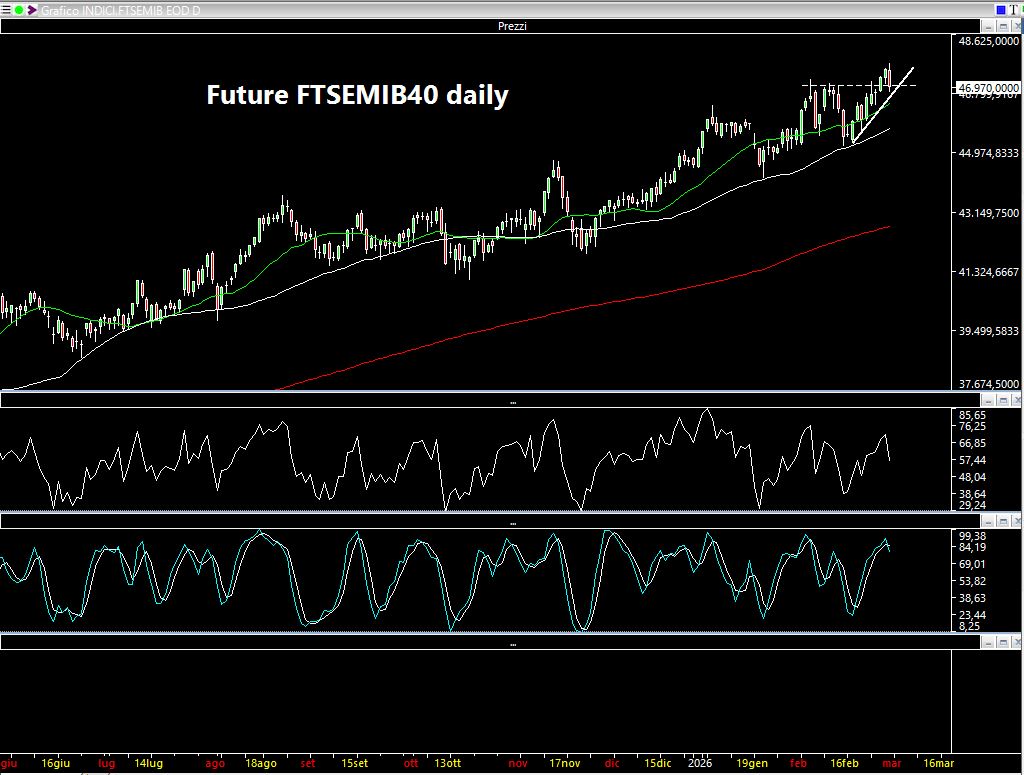Click the 14lug date on time axis
Image resolution: width=1024 pixels, height=775 pixels.
click(148, 763)
